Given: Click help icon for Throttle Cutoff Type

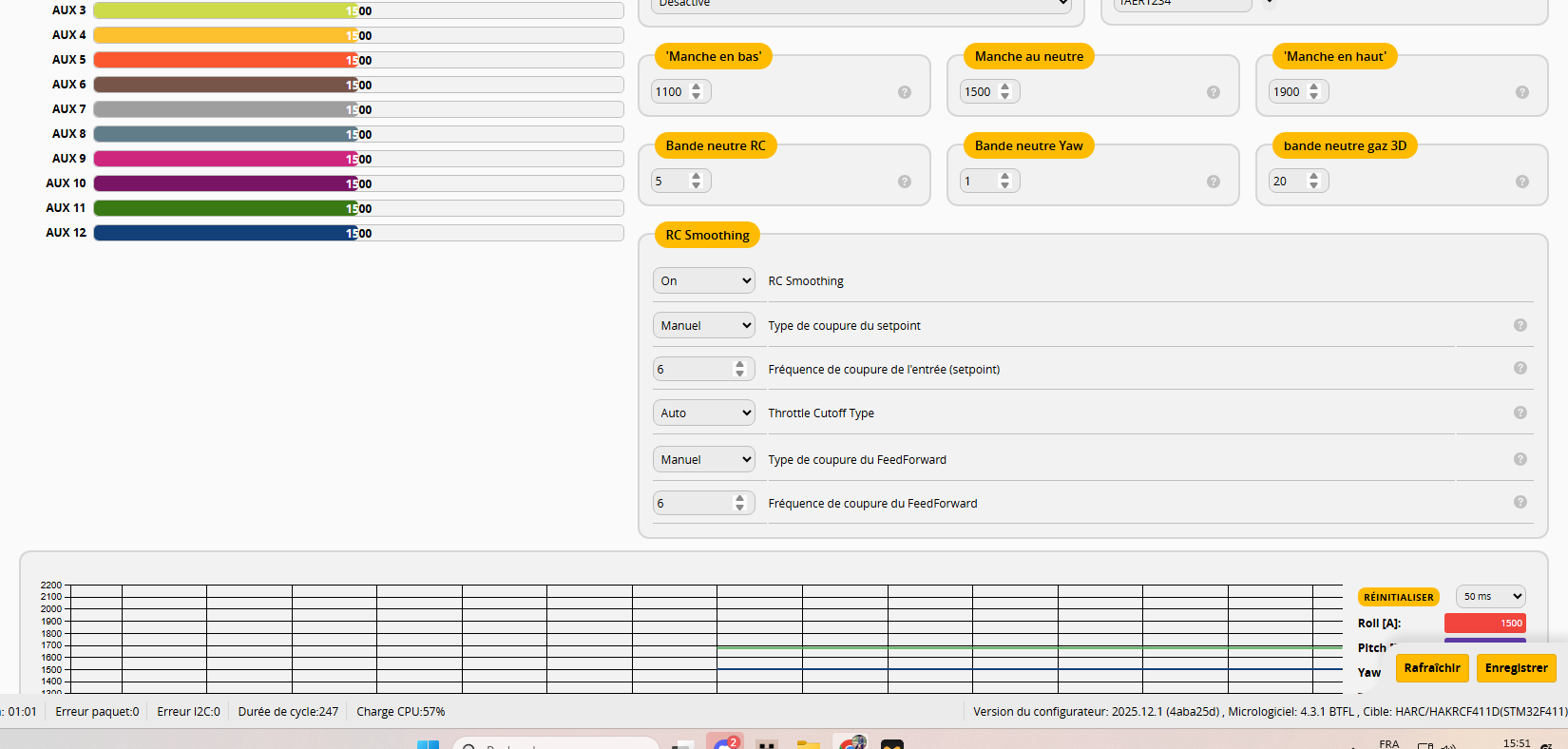Looking at the screenshot, I should [1520, 413].
